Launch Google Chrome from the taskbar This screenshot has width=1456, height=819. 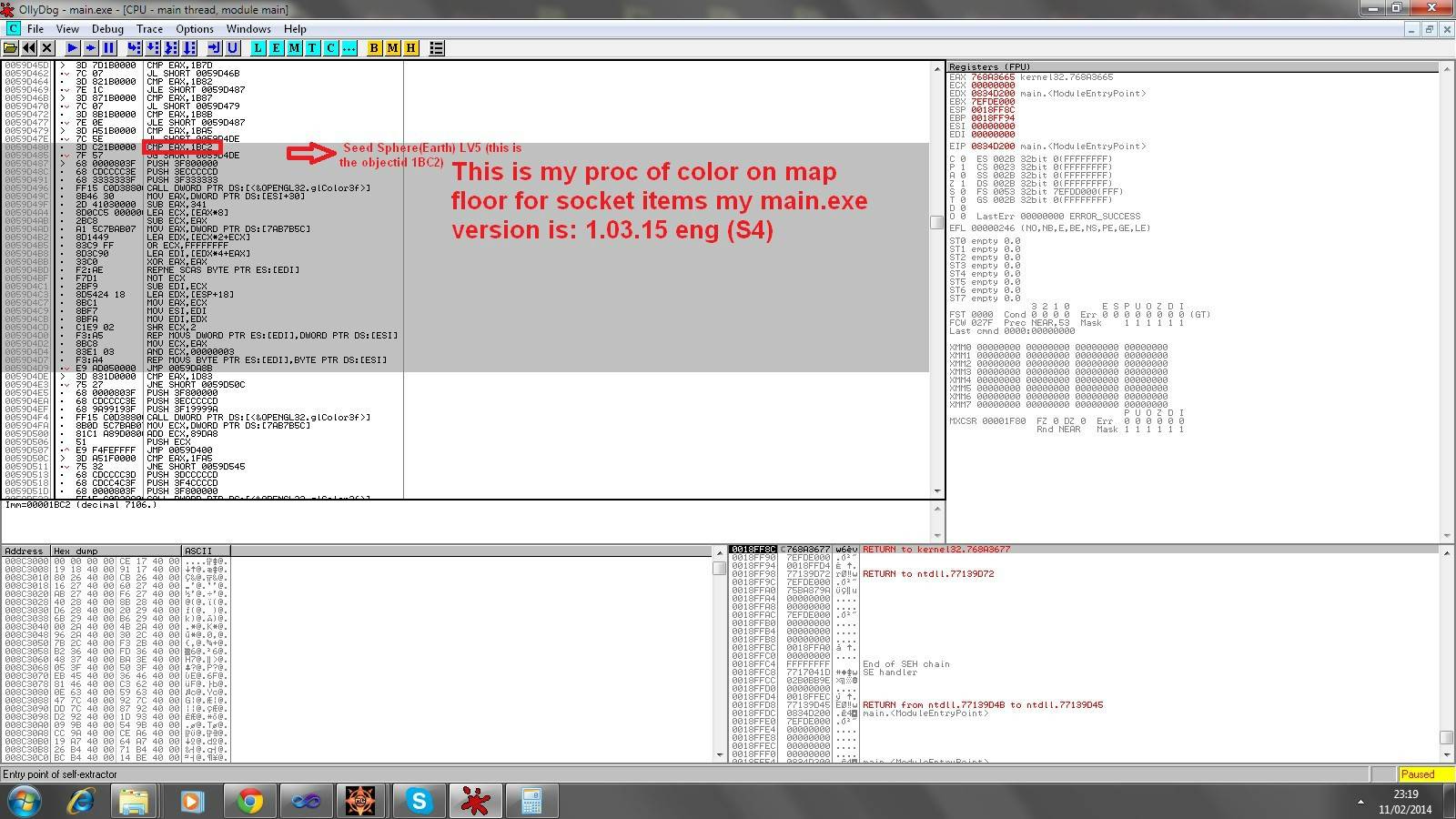click(x=249, y=801)
